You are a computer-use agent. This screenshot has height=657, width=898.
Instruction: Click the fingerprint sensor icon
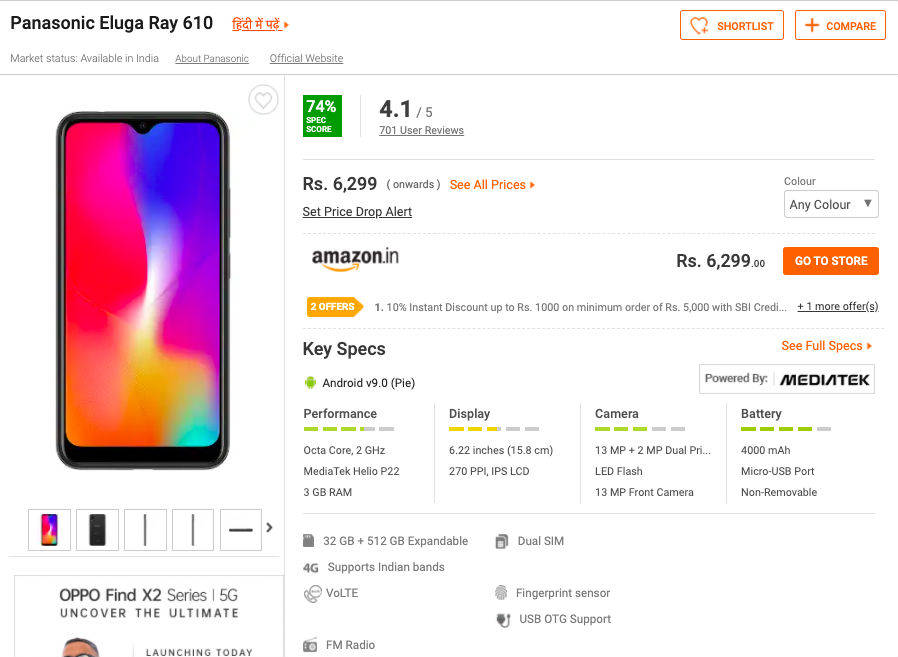(x=501, y=593)
